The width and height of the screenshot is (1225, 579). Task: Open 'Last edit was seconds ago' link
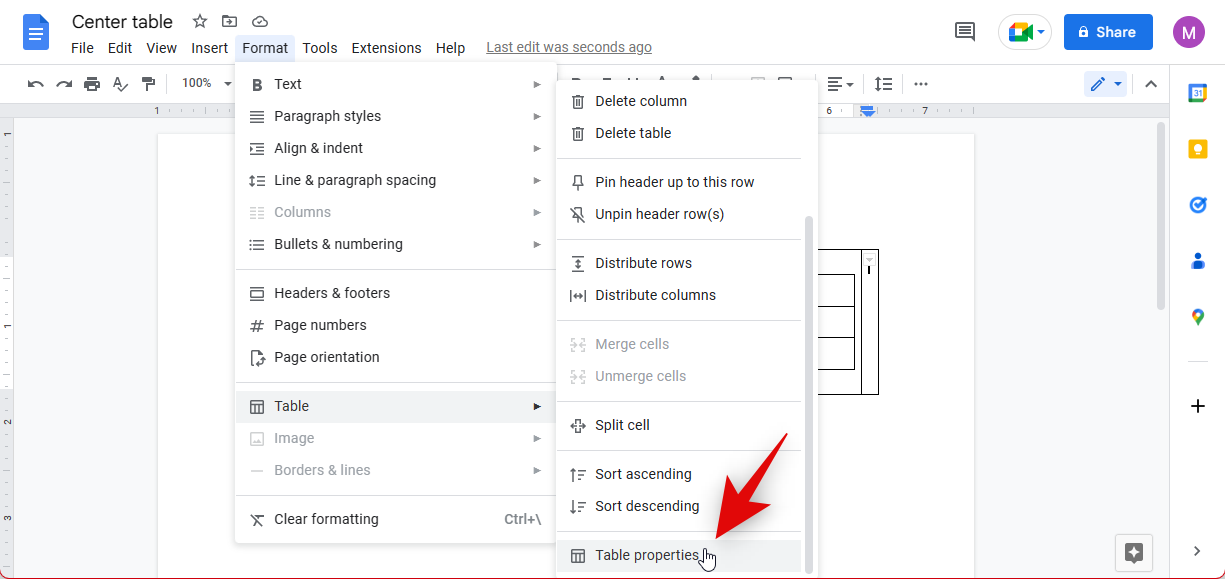[x=568, y=47]
